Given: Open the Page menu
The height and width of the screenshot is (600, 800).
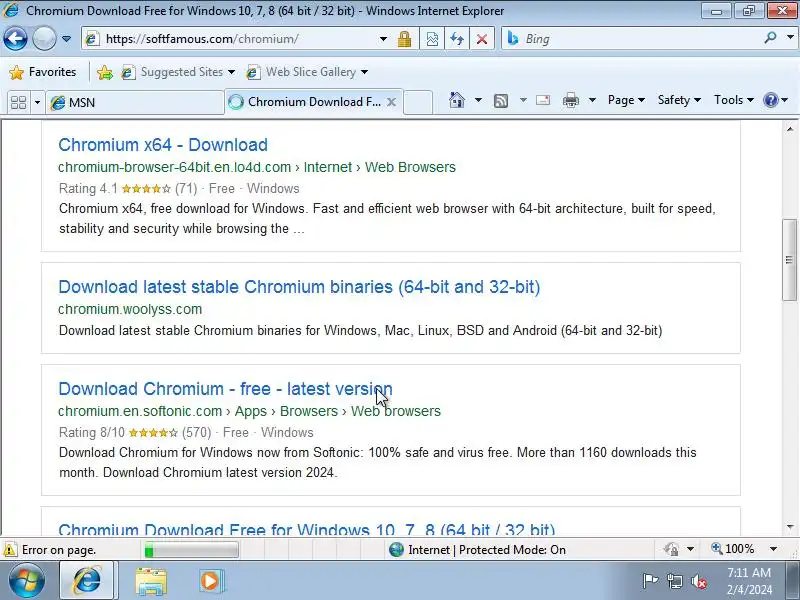Looking at the screenshot, I should (x=626, y=100).
